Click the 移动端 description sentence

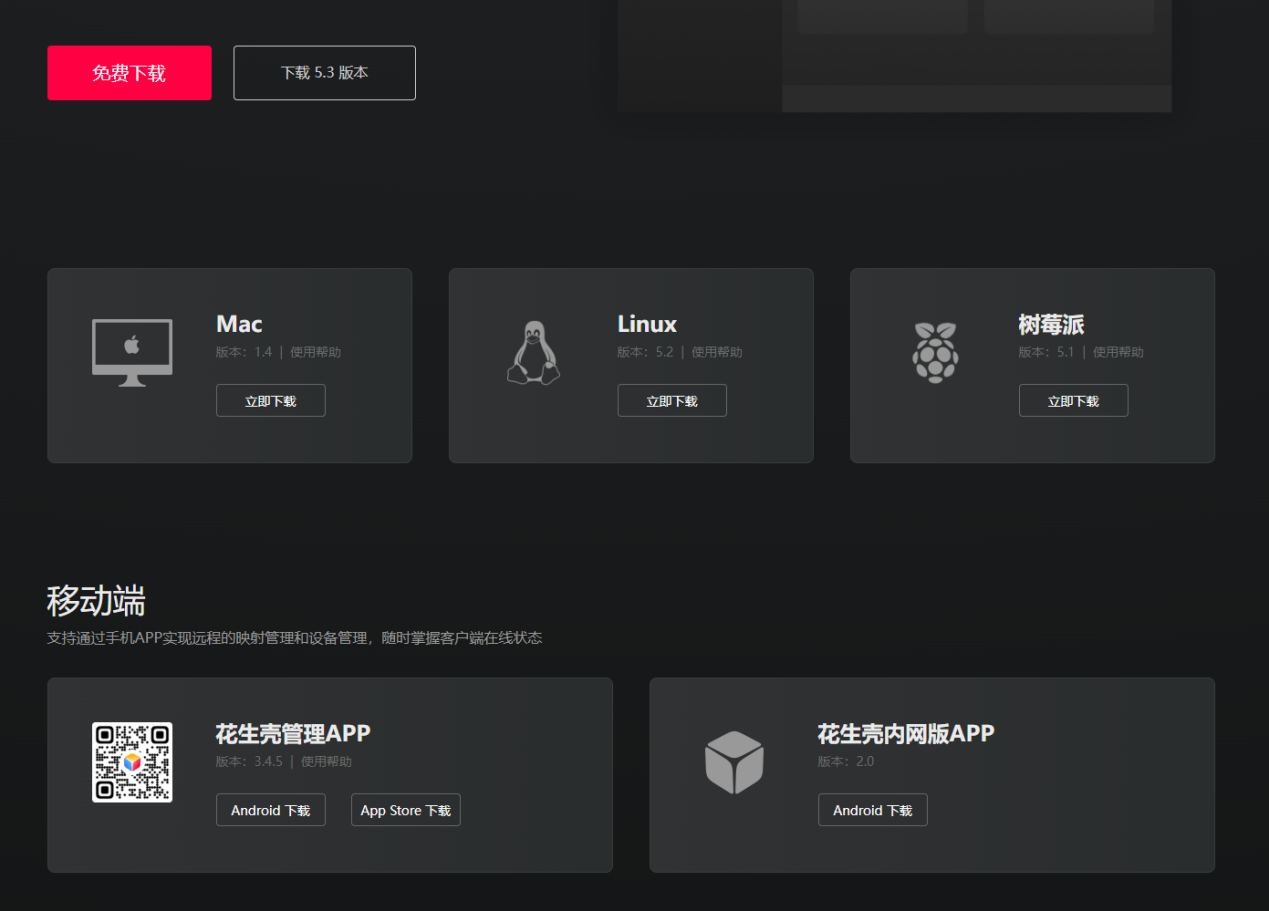click(x=295, y=638)
